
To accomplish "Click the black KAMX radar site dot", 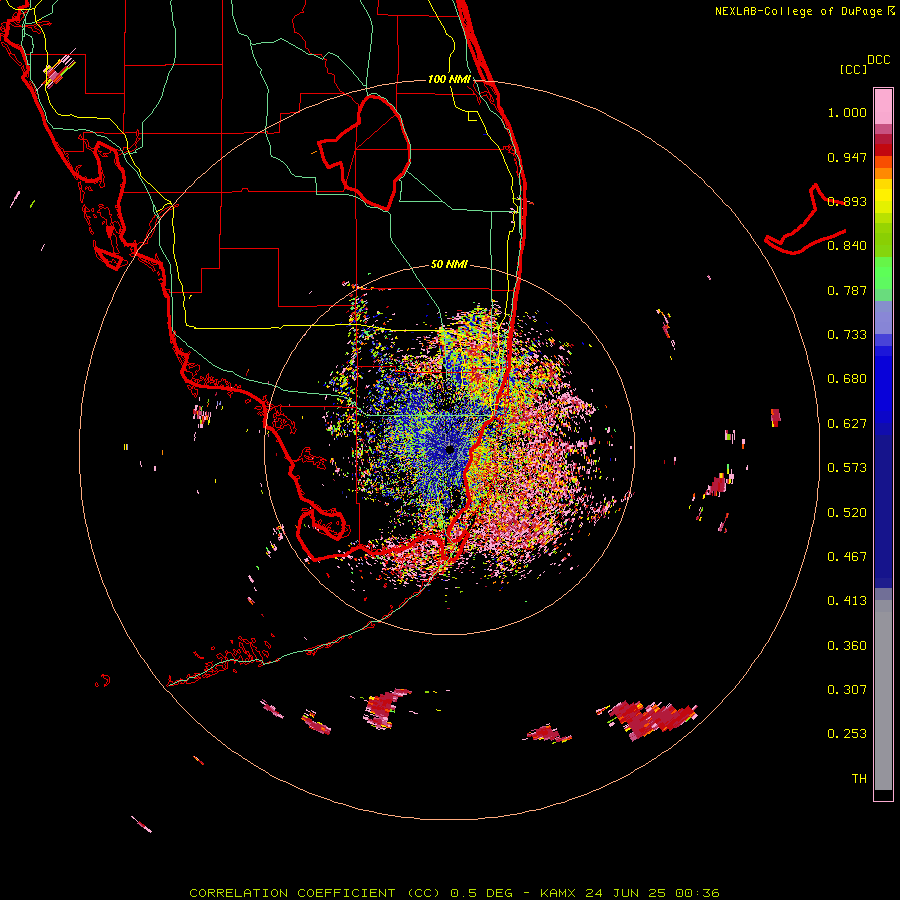I will tap(450, 450).
